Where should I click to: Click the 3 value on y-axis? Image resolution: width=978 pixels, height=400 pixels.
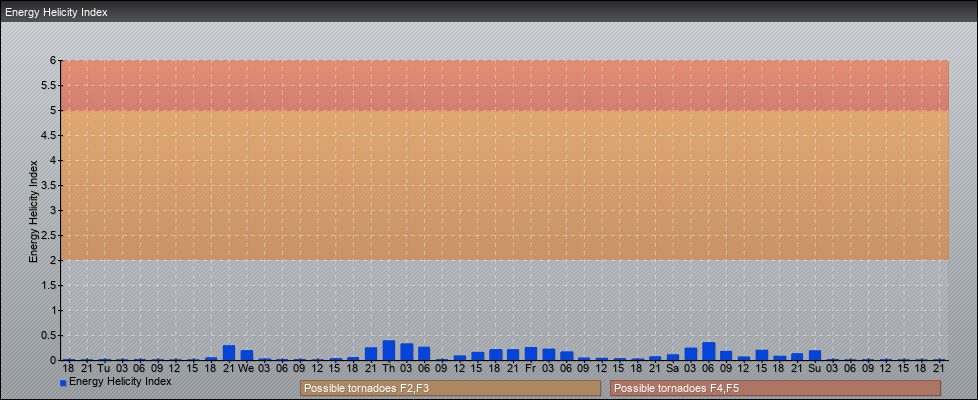tap(54, 210)
